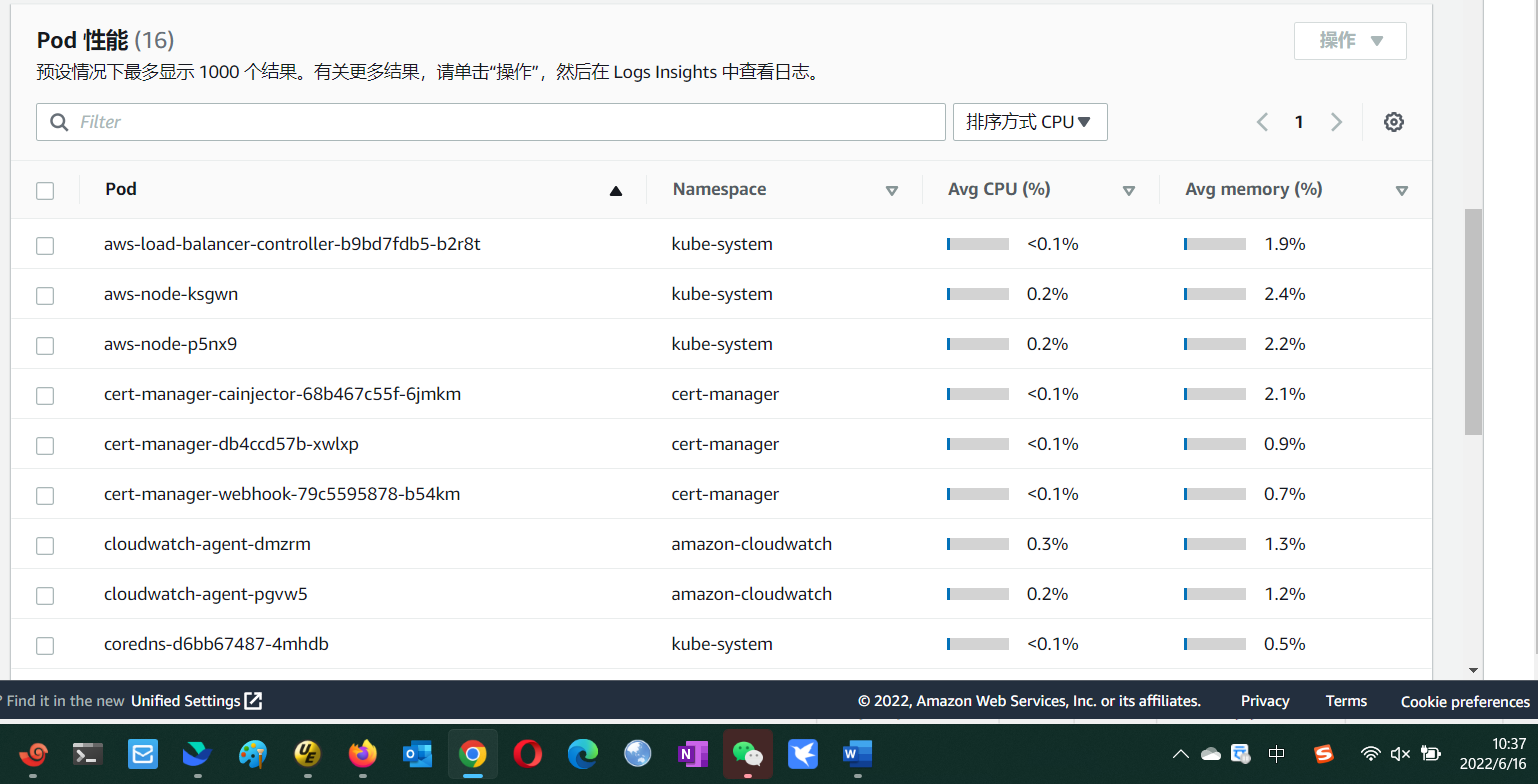
Task: Open the Mail app in taskbar
Action: (143, 754)
